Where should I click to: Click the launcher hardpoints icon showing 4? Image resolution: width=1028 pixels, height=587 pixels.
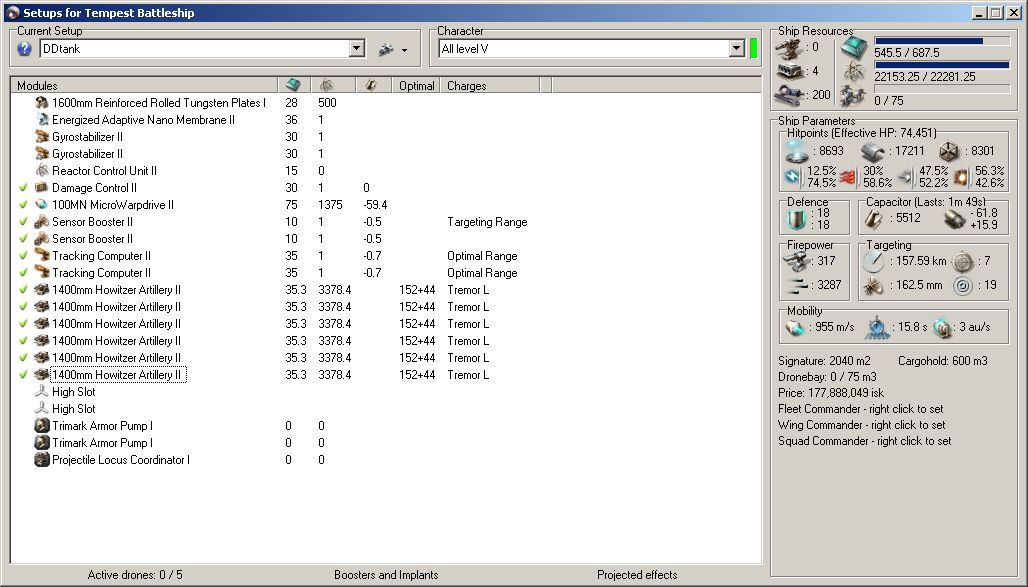[x=789, y=71]
